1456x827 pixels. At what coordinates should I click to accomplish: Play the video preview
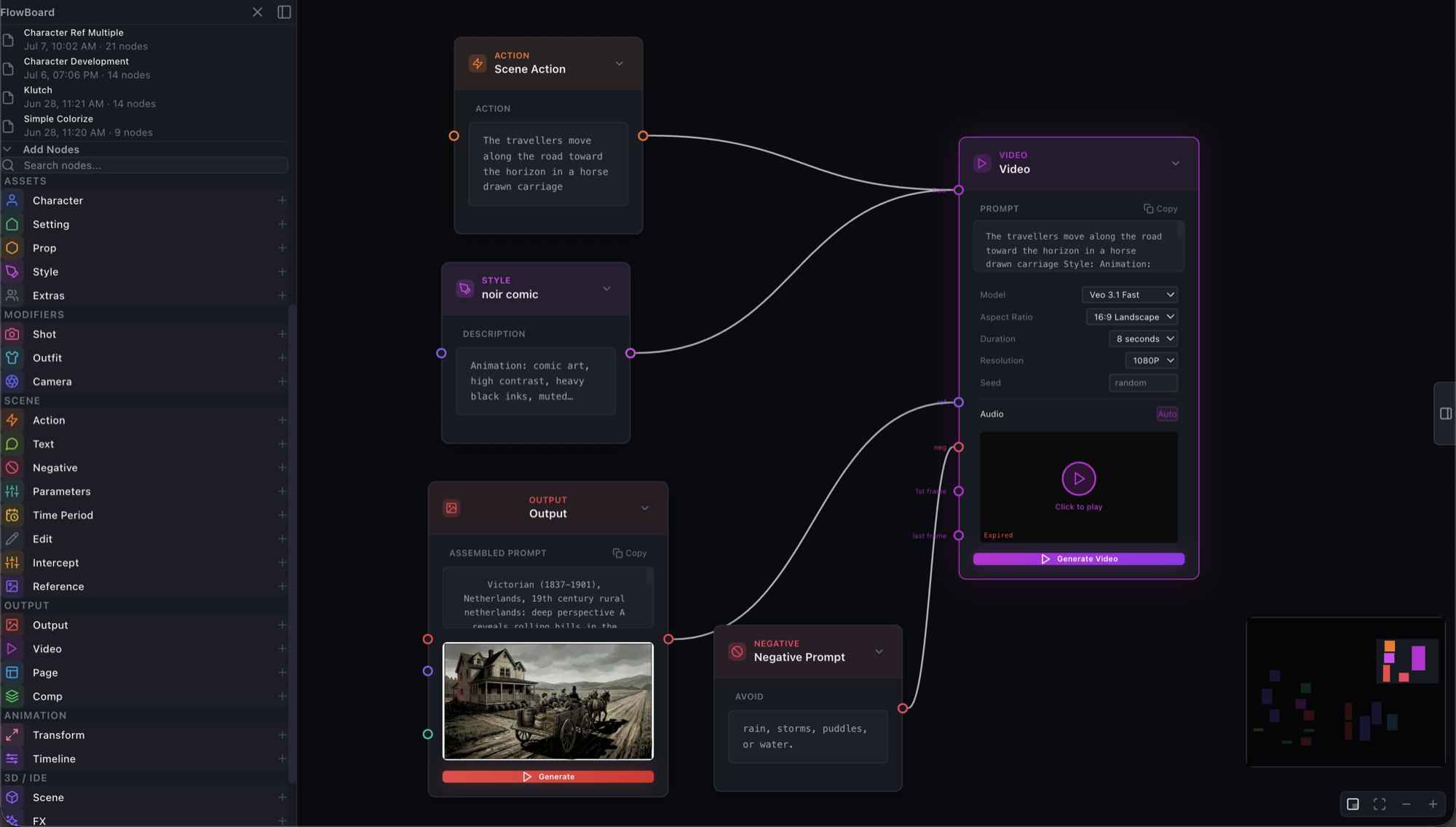1079,478
